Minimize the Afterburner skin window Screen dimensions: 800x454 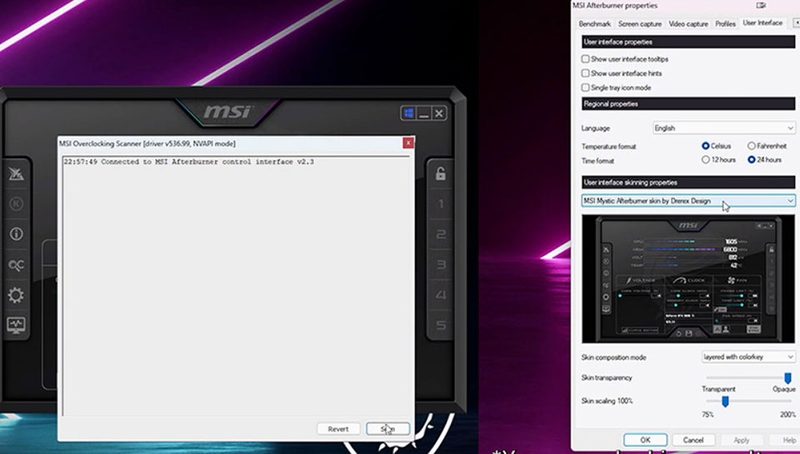pos(423,113)
